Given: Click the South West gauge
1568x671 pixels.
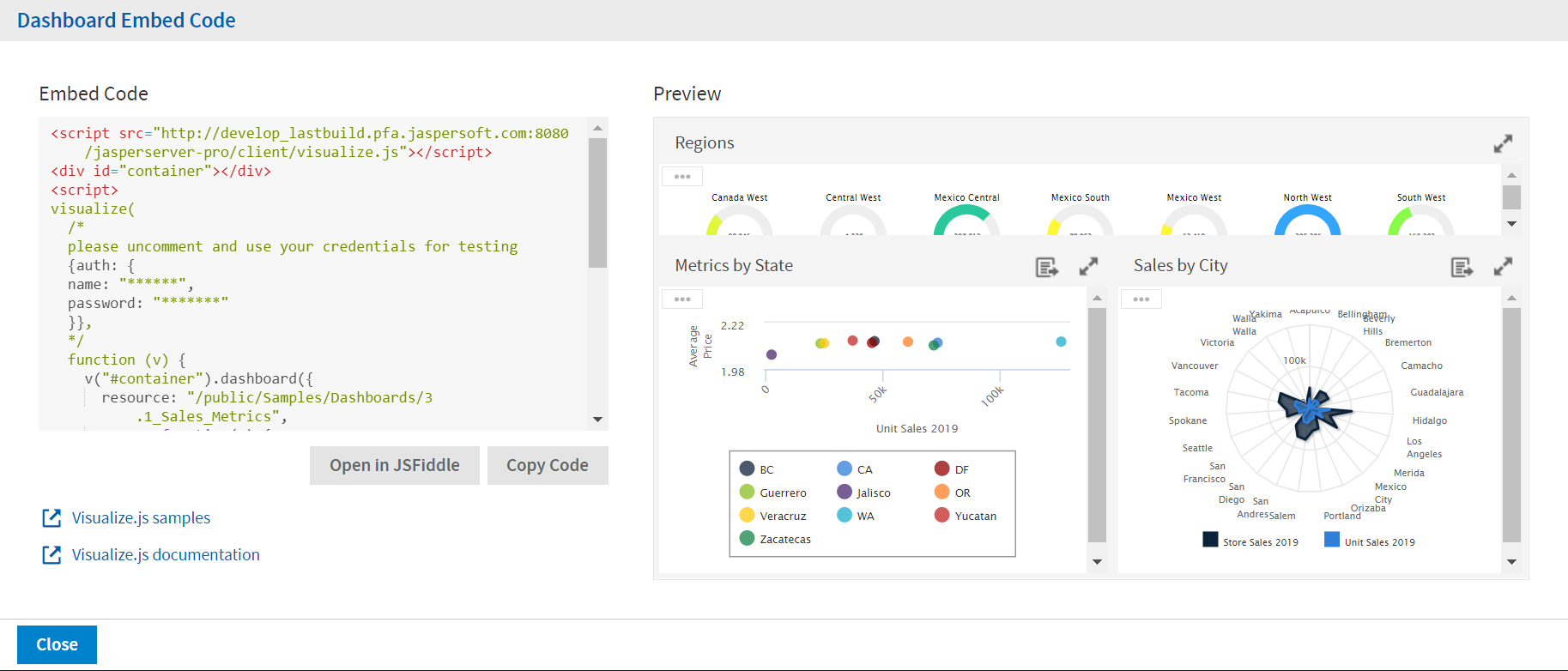Looking at the screenshot, I should [1420, 220].
